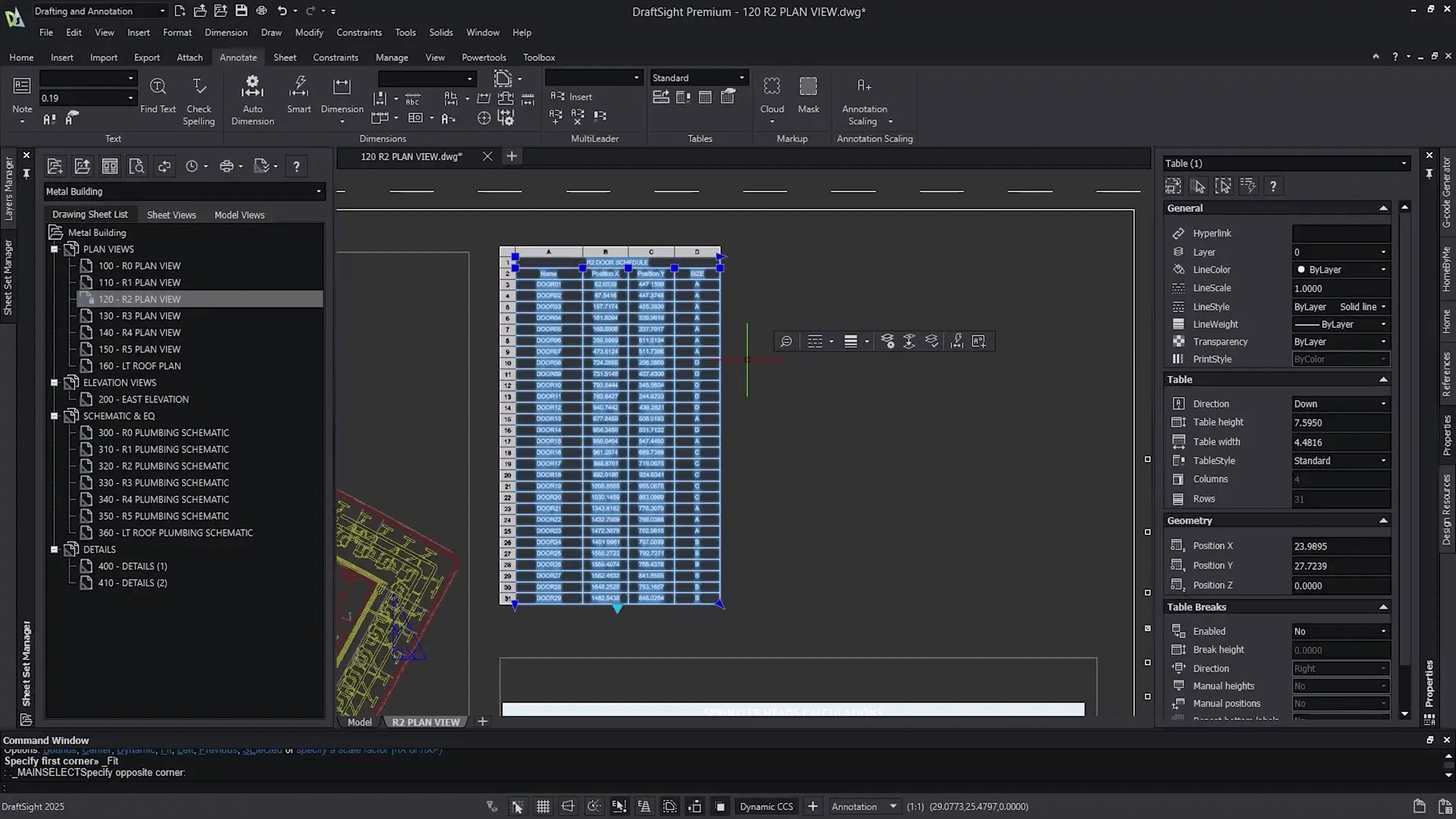Toggle the Dynamic CCS button
This screenshot has width=1456, height=819.
pyautogui.click(x=766, y=807)
